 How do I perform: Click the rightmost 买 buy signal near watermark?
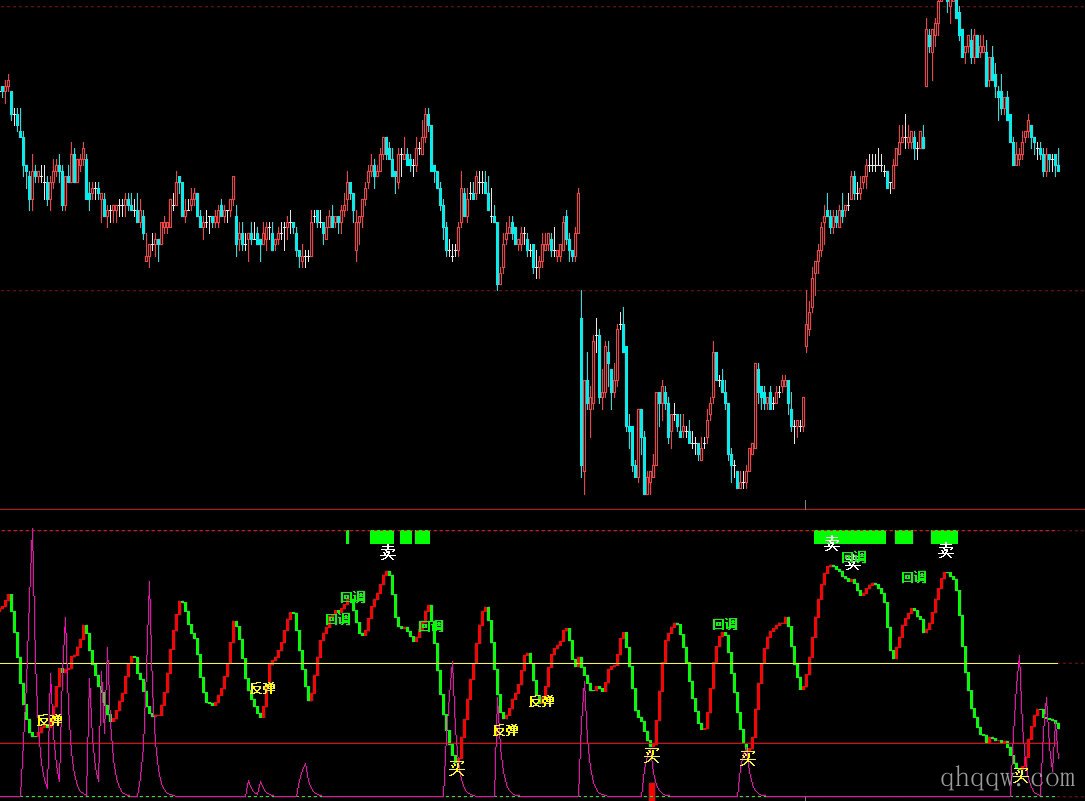(1021, 774)
